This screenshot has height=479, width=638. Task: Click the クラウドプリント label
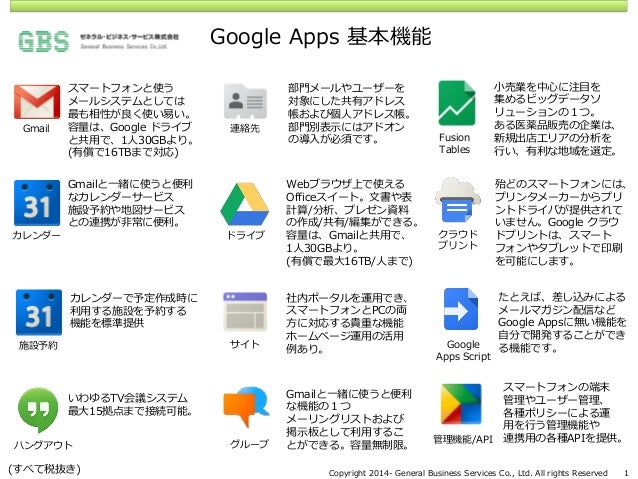pyautogui.click(x=458, y=239)
